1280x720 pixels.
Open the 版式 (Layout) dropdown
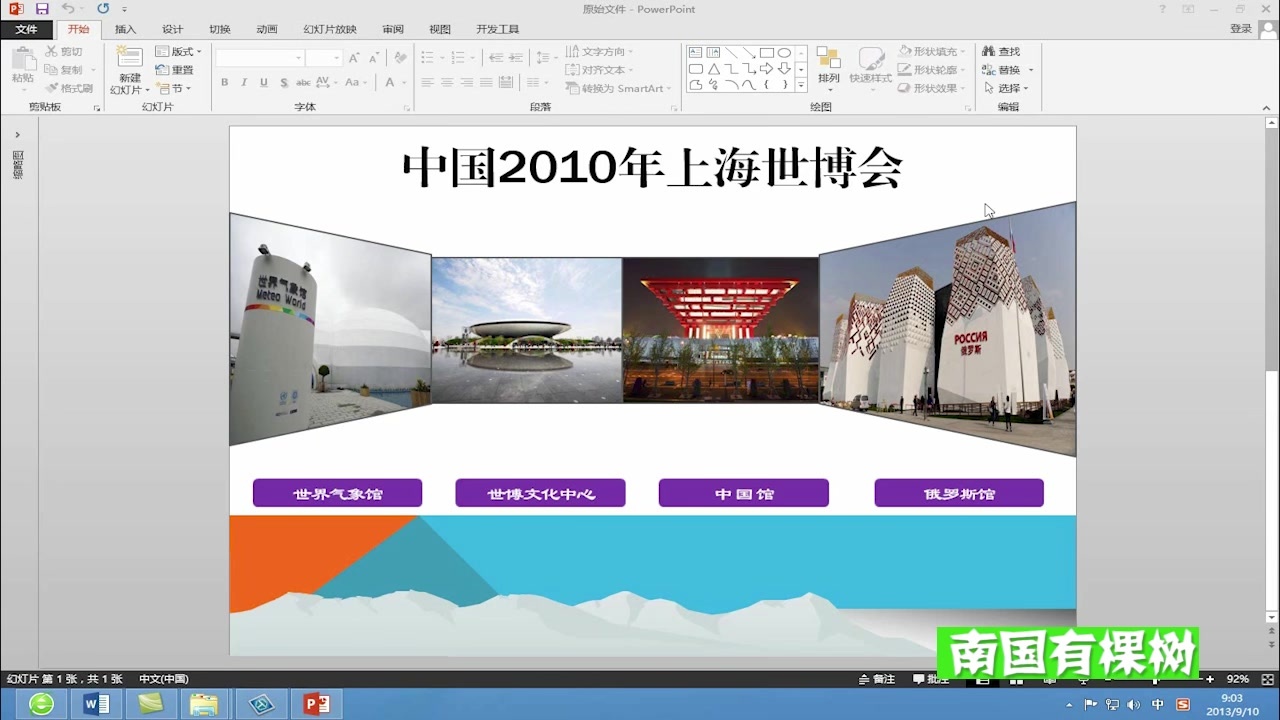(178, 51)
